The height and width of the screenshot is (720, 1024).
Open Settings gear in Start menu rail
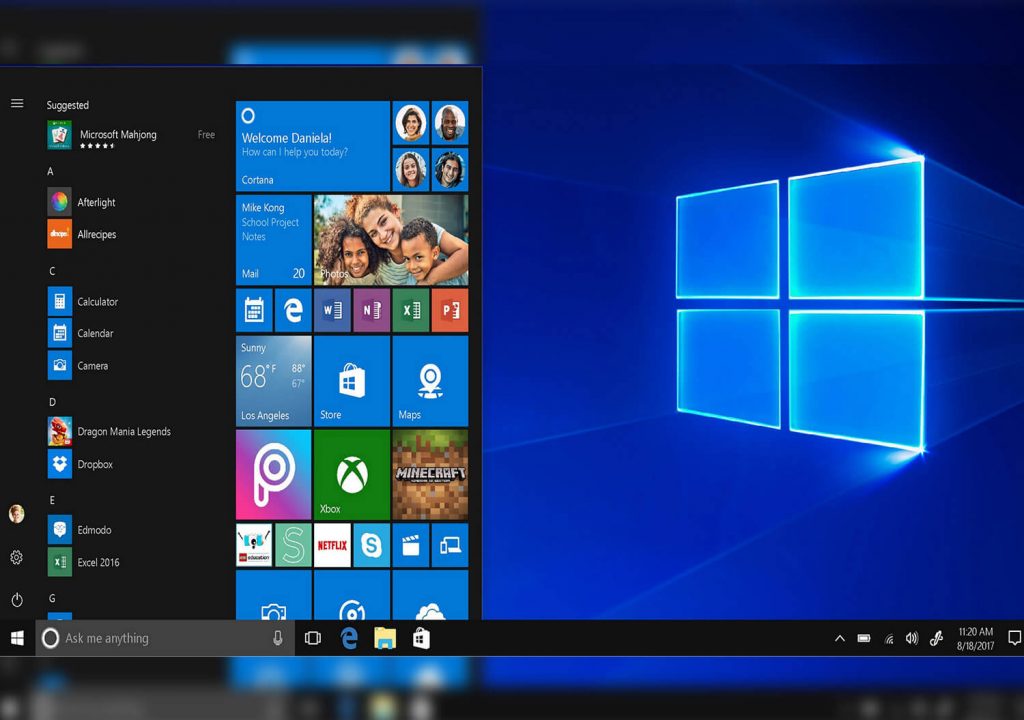point(16,557)
